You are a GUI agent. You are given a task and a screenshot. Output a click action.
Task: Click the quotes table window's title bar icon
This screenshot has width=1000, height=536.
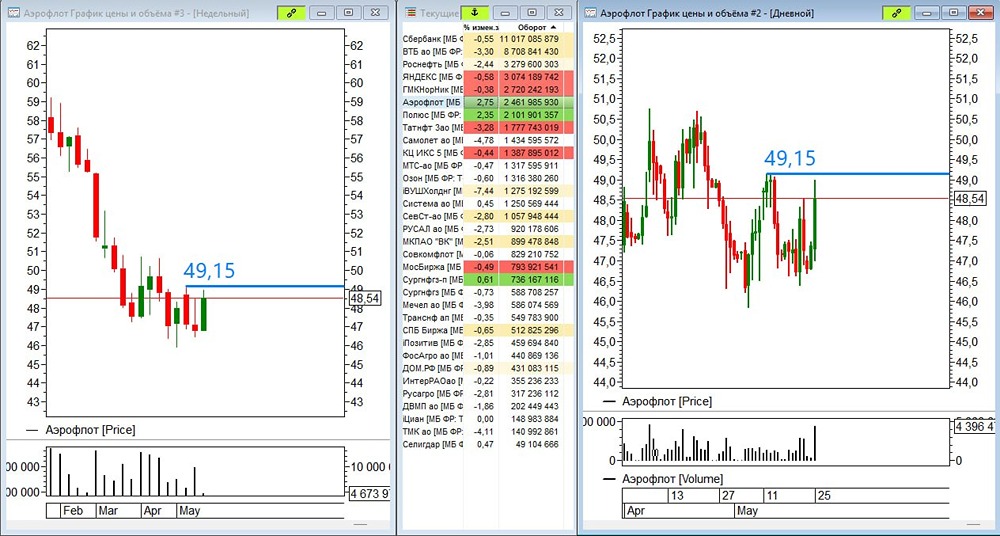(x=411, y=13)
